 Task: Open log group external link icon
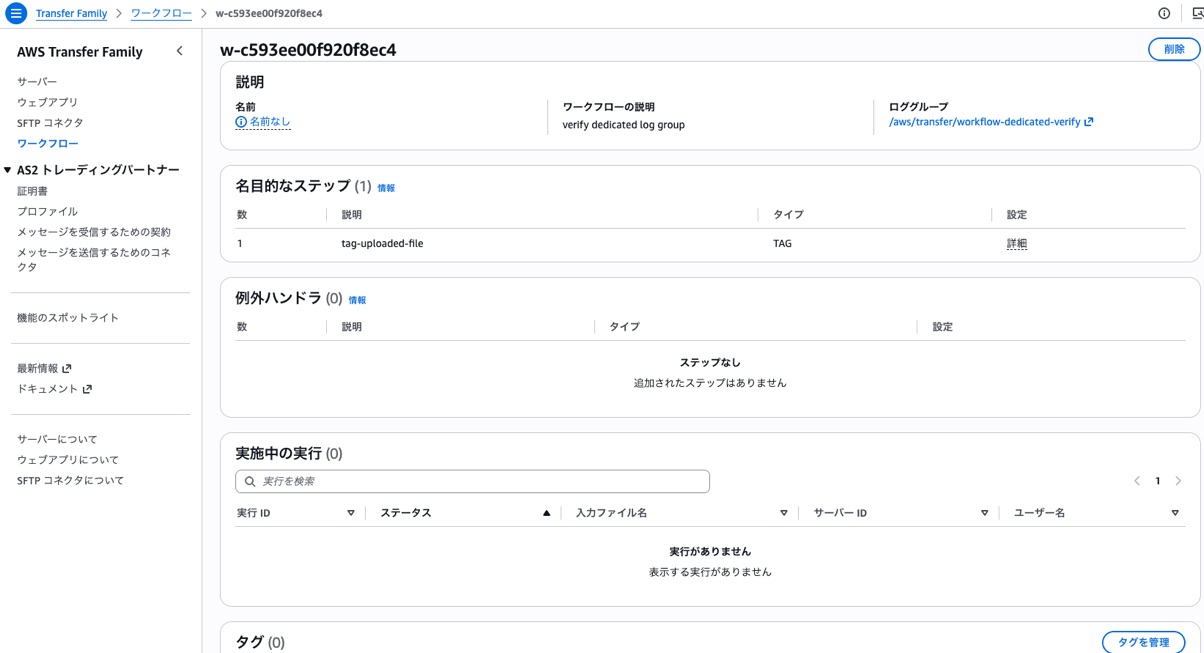click(1089, 122)
